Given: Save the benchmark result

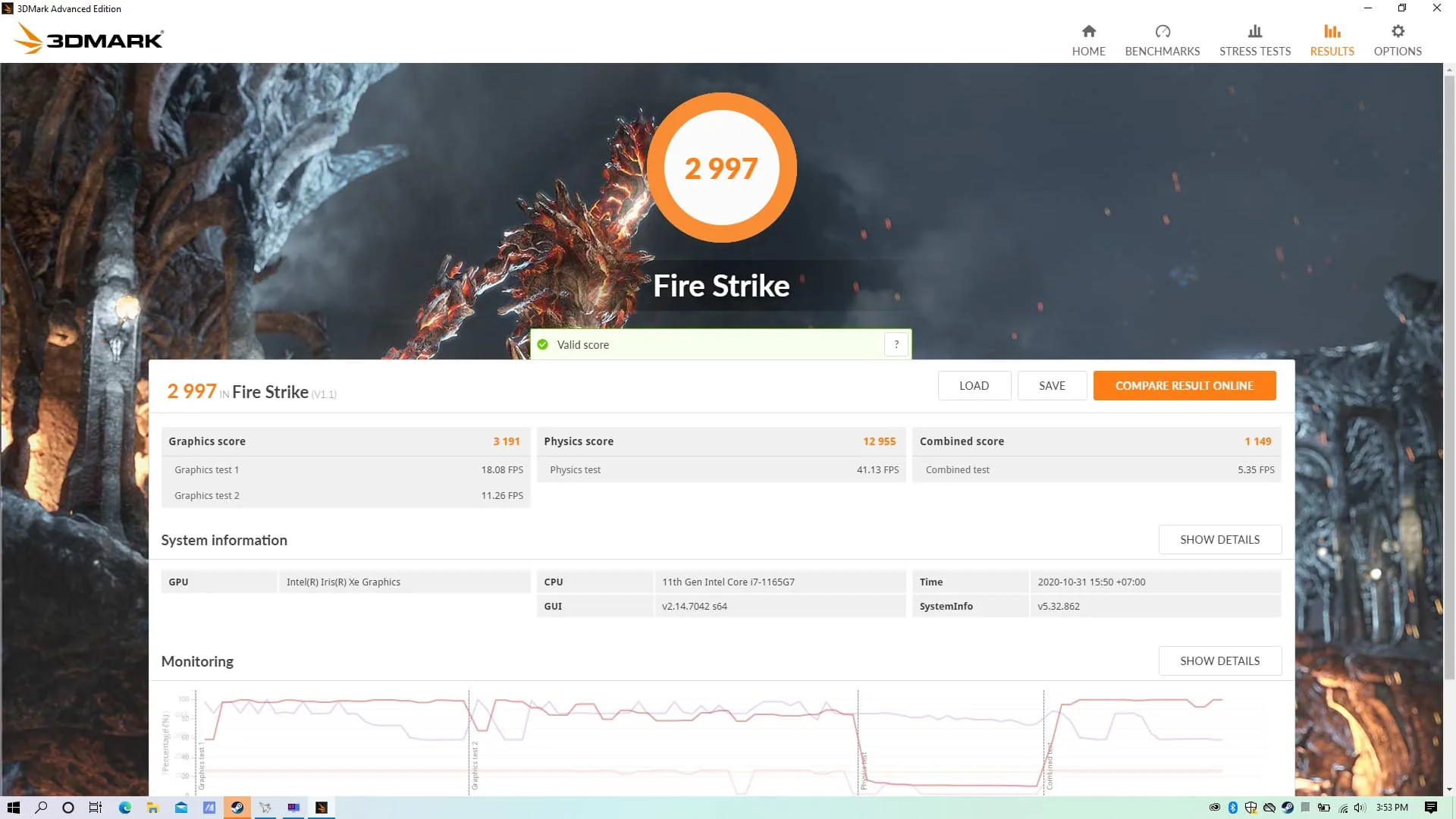Looking at the screenshot, I should [x=1052, y=385].
